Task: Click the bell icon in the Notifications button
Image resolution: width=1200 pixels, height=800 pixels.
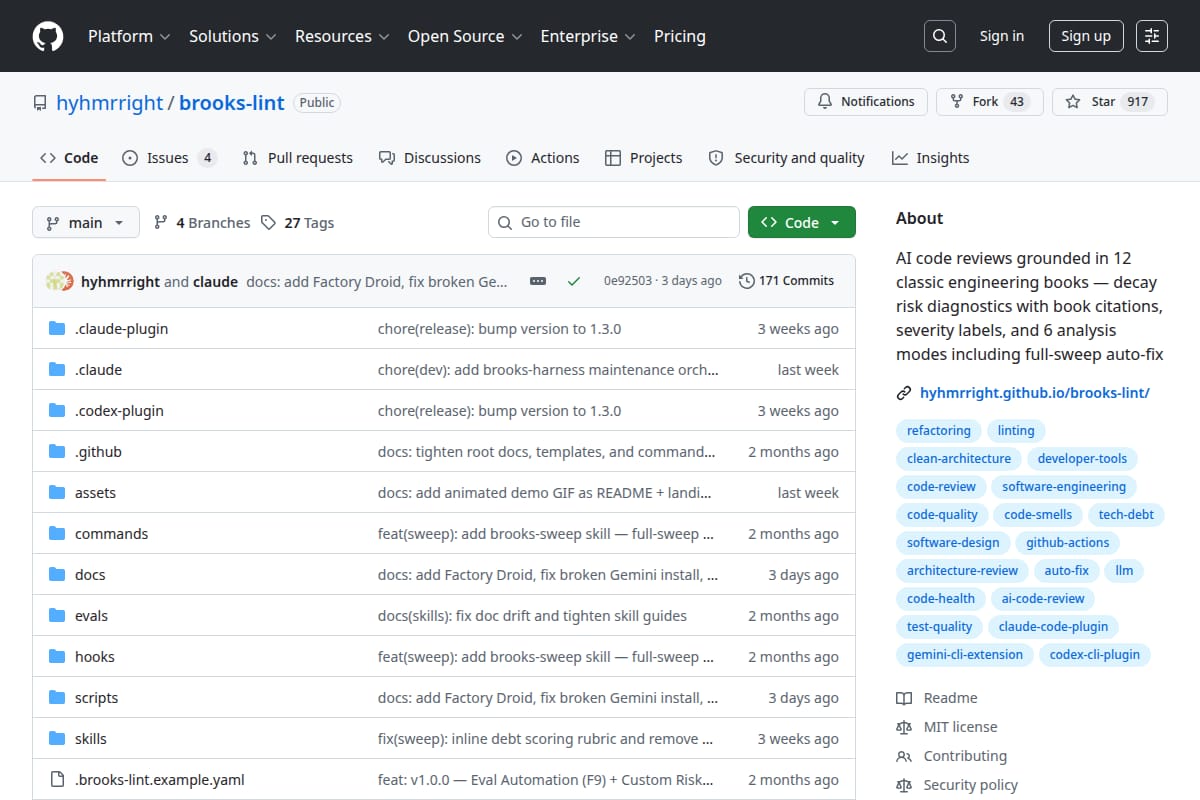Action: (825, 102)
